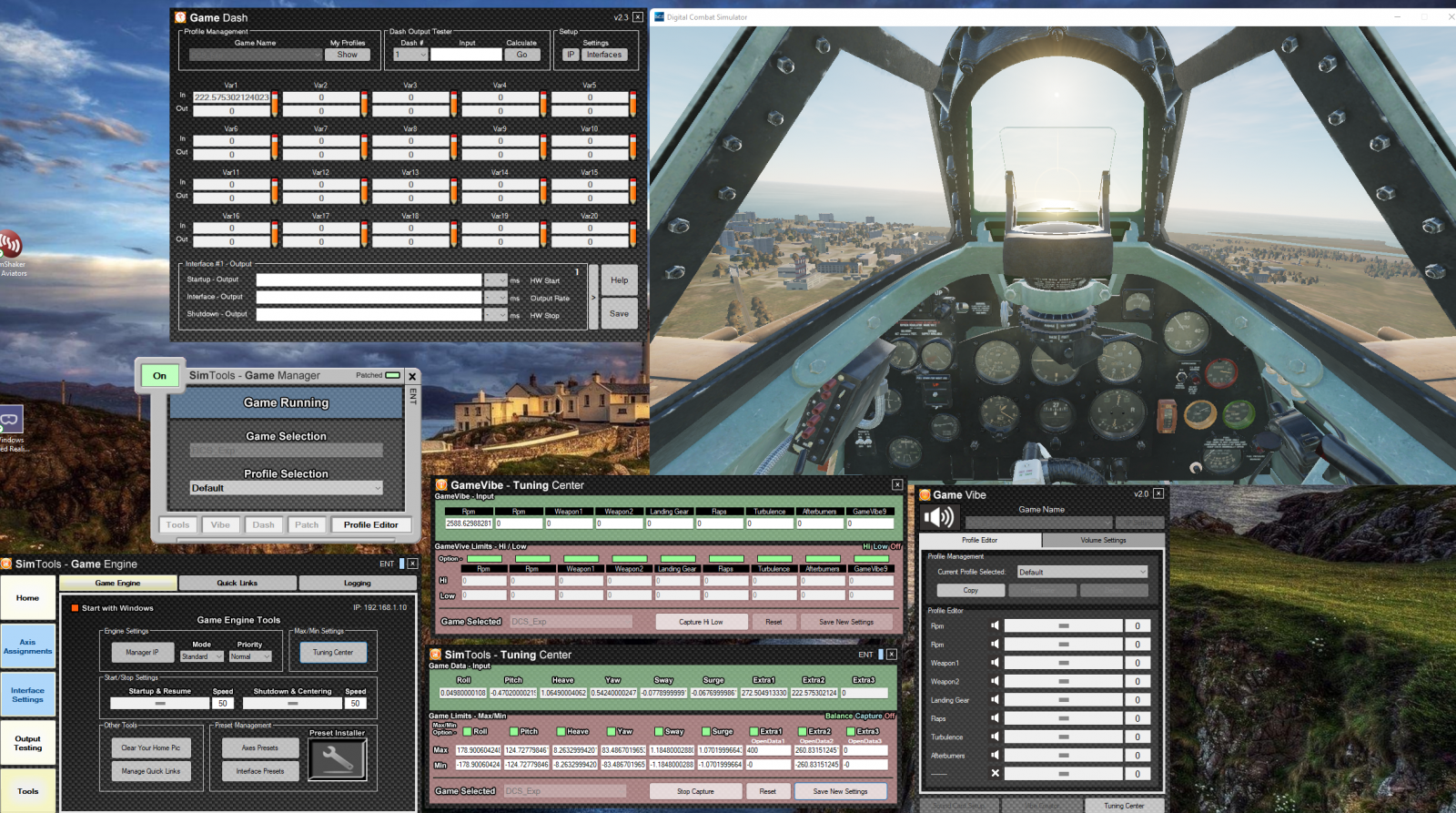Select Interface Settings in Game Engine sidebar

pos(28,695)
